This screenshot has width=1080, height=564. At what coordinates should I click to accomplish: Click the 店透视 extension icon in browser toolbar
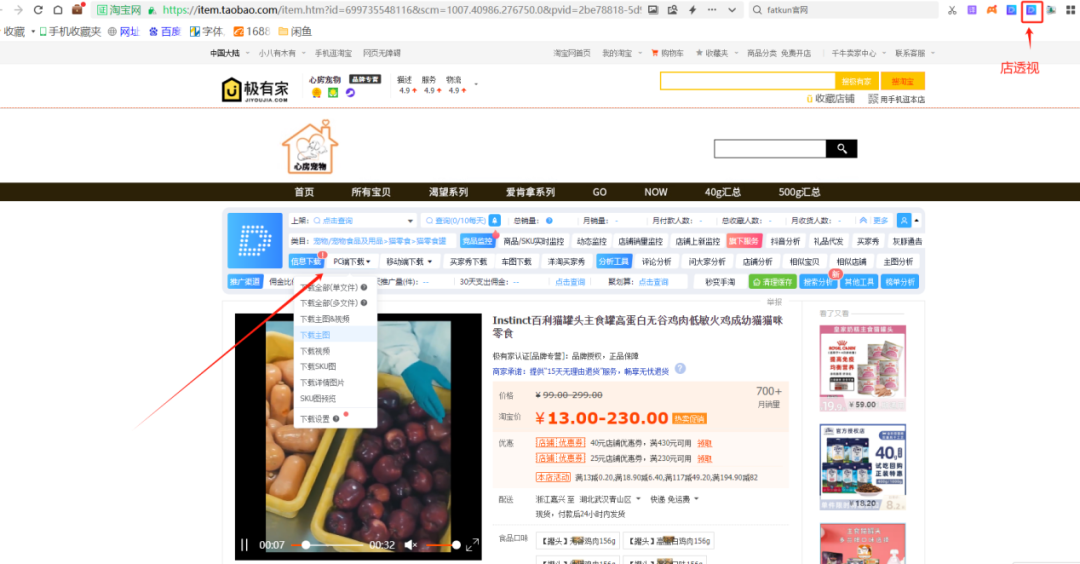tap(1031, 10)
